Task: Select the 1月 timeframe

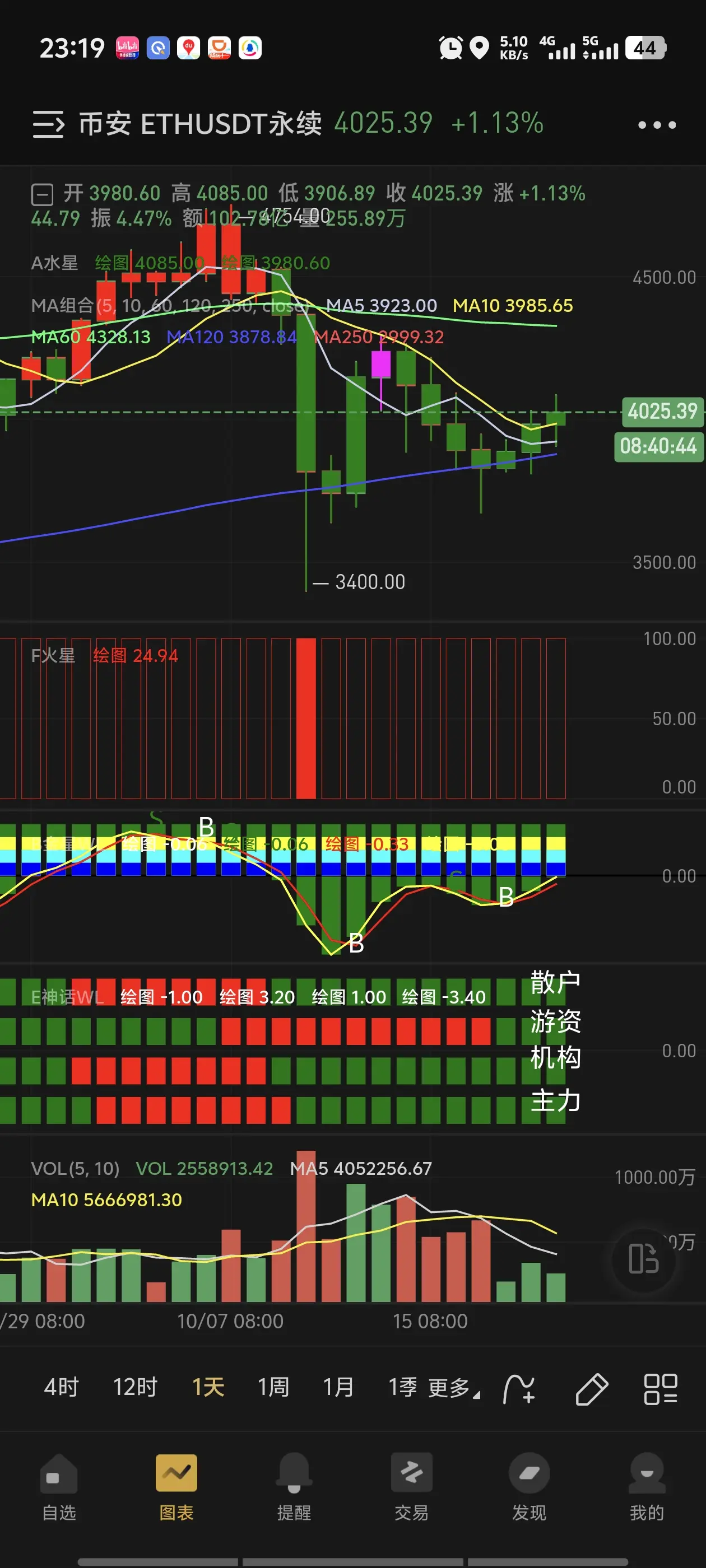Action: (338, 1387)
